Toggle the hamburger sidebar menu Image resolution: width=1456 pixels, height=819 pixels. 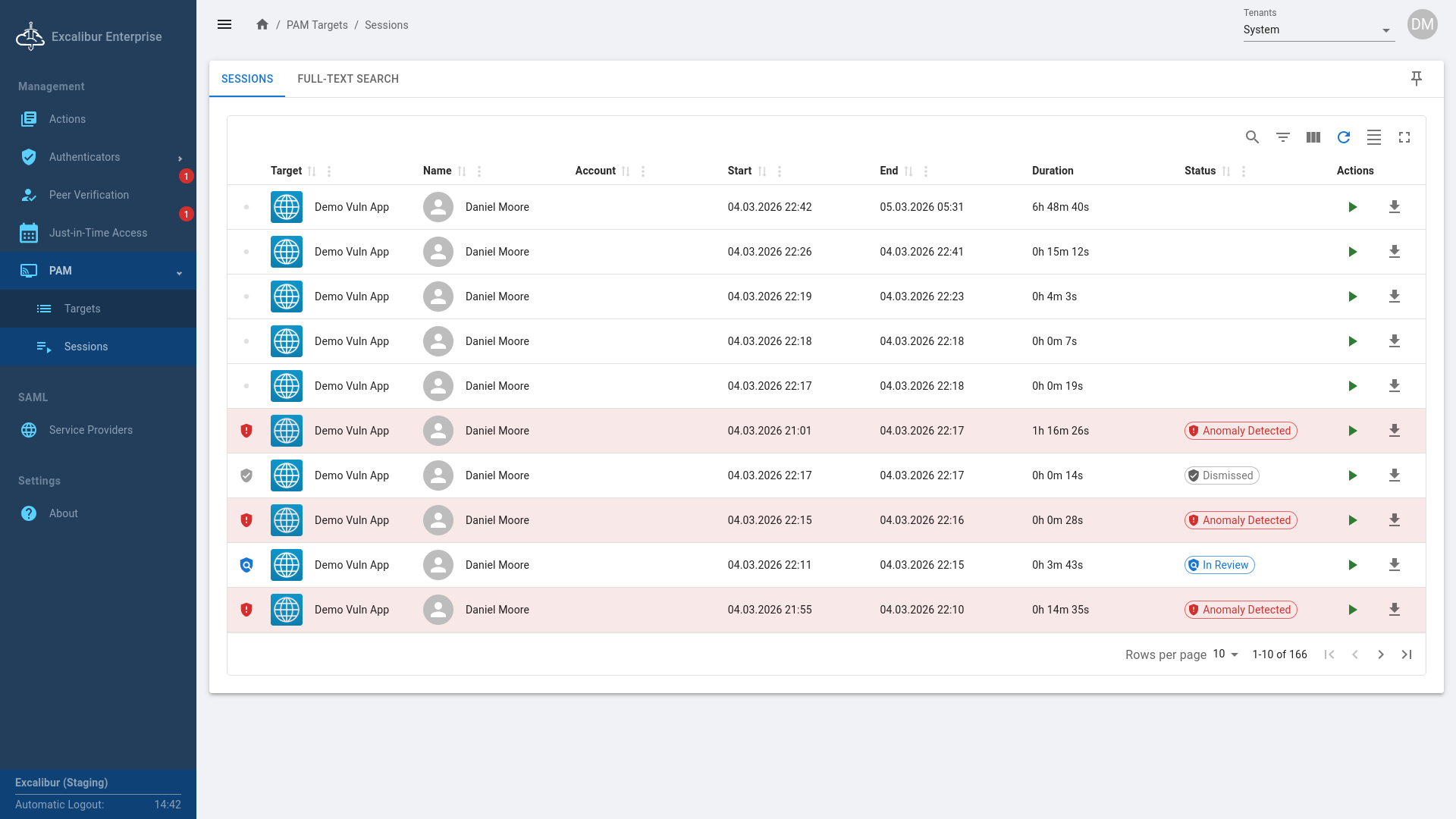tap(224, 25)
